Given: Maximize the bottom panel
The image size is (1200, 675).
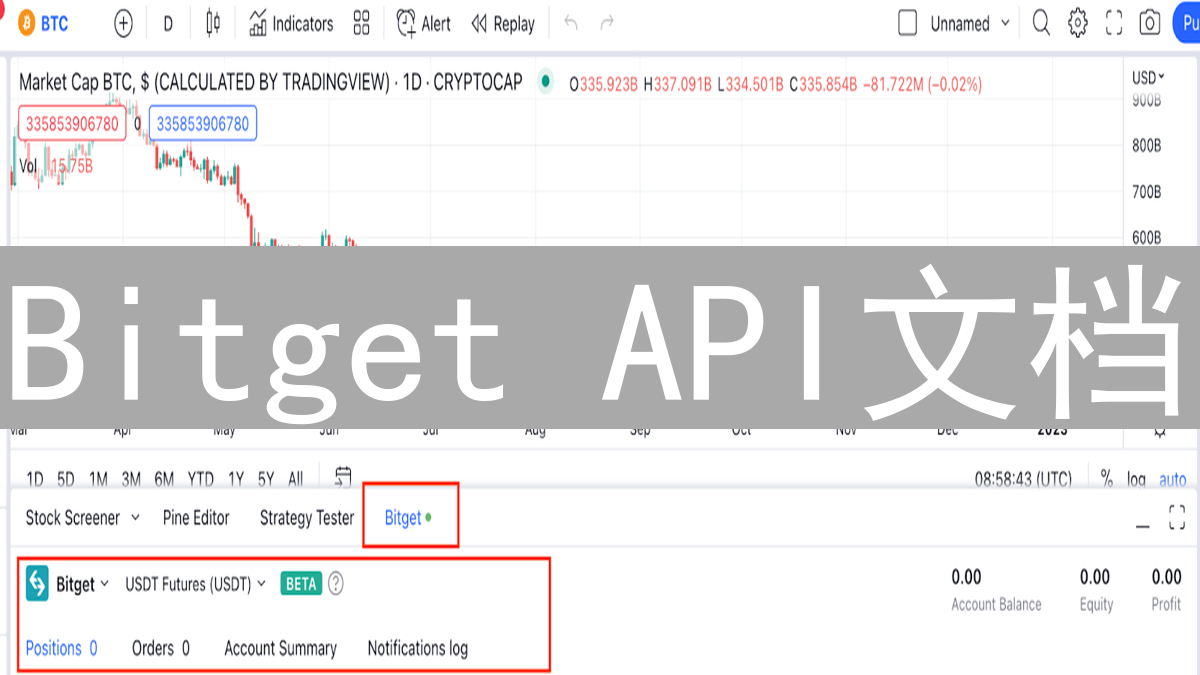Looking at the screenshot, I should coord(1177,516).
